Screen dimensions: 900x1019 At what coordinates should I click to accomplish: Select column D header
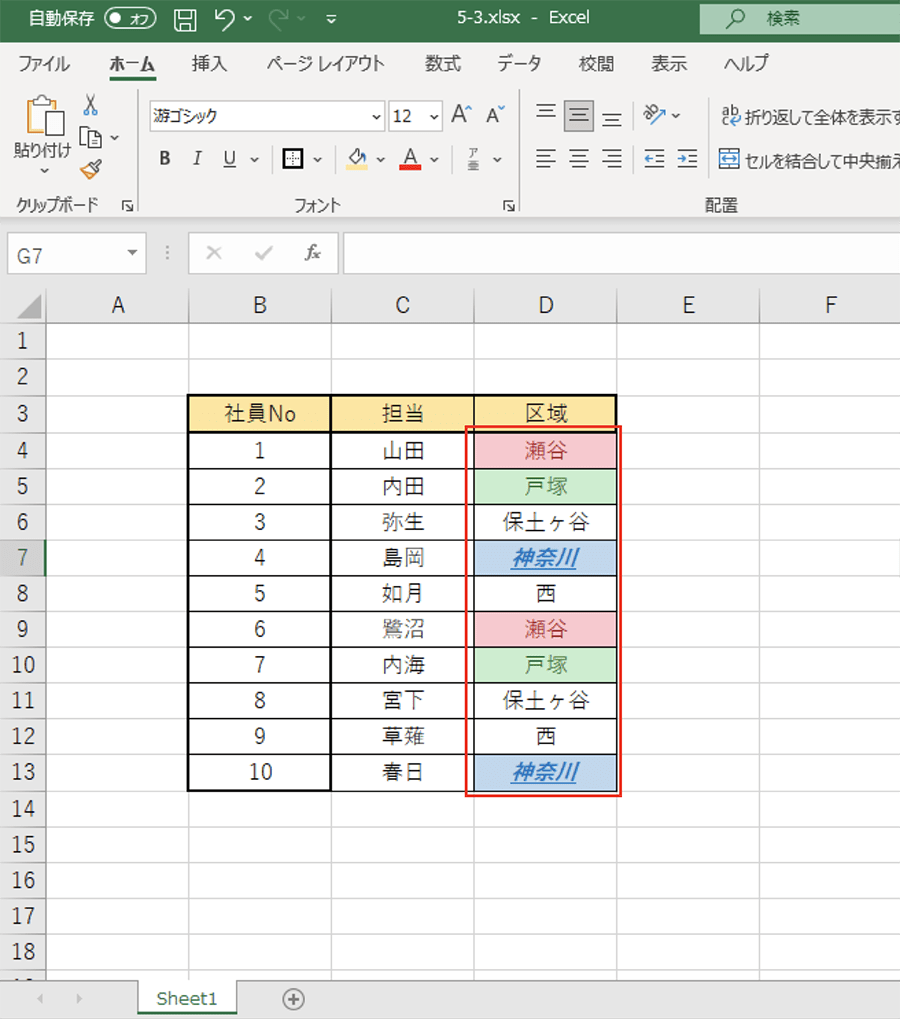coord(545,305)
